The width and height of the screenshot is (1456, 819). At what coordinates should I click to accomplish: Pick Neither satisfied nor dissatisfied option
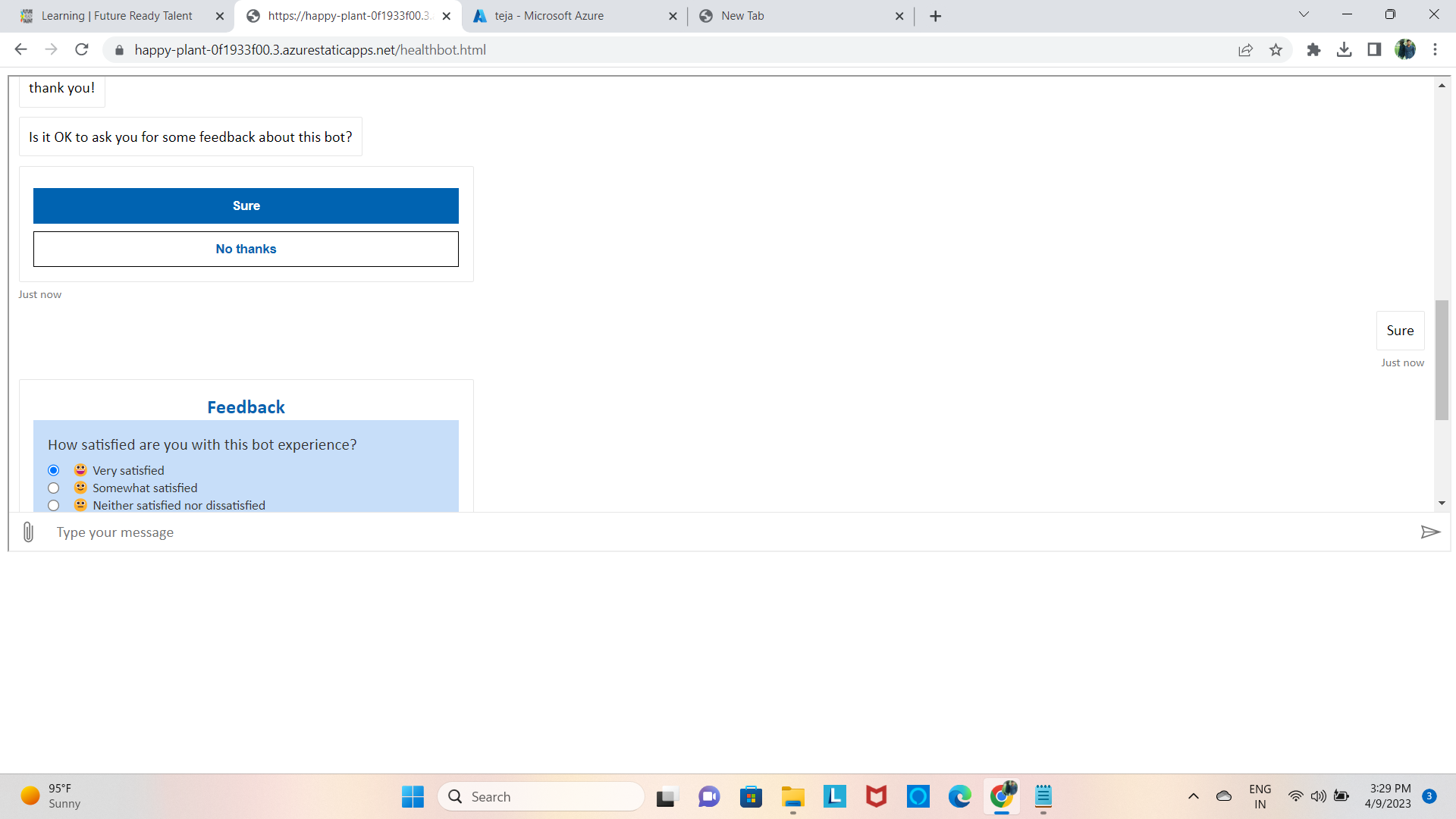[54, 505]
